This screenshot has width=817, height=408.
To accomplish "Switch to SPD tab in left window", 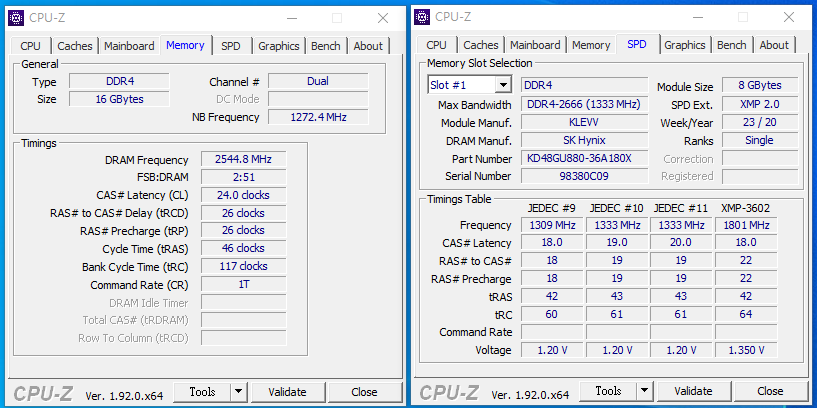I will coord(231,46).
